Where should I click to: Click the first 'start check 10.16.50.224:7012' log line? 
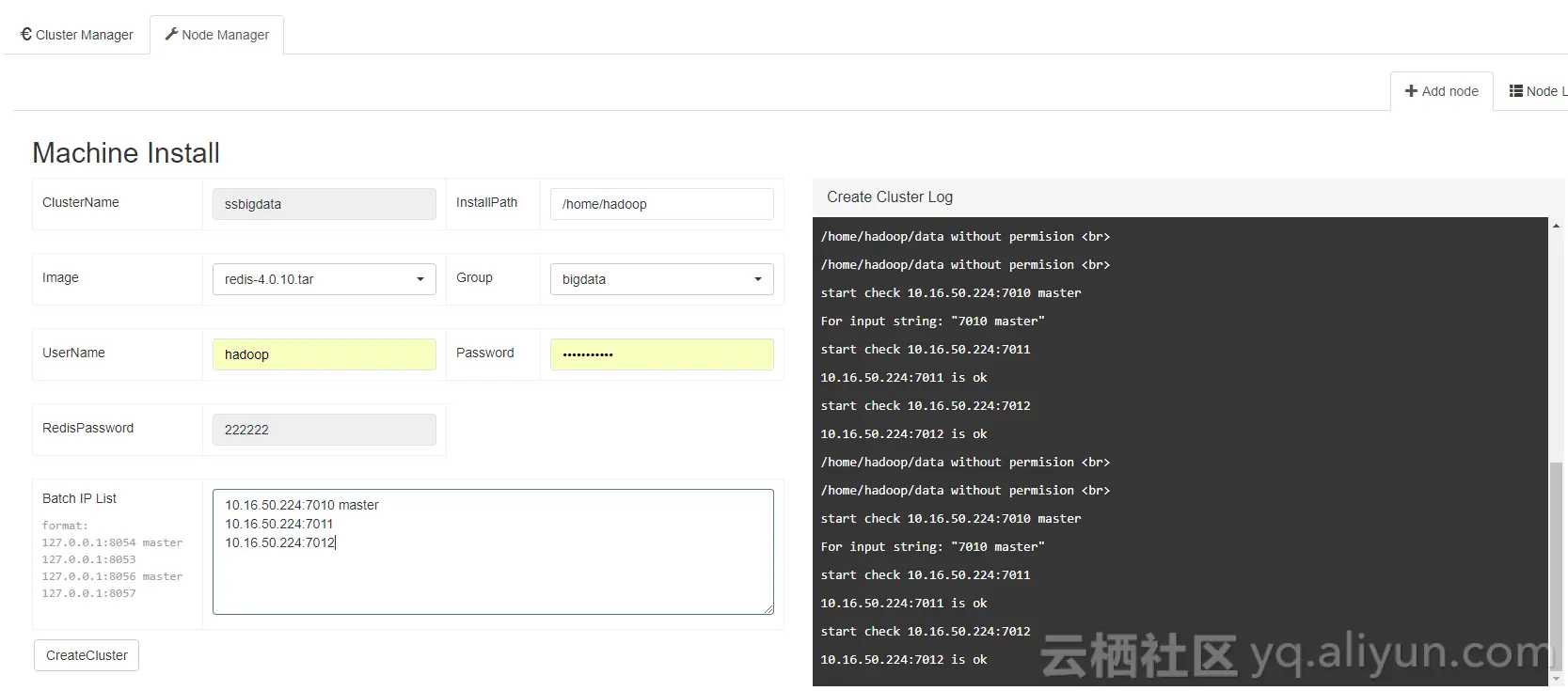pyautogui.click(x=925, y=406)
